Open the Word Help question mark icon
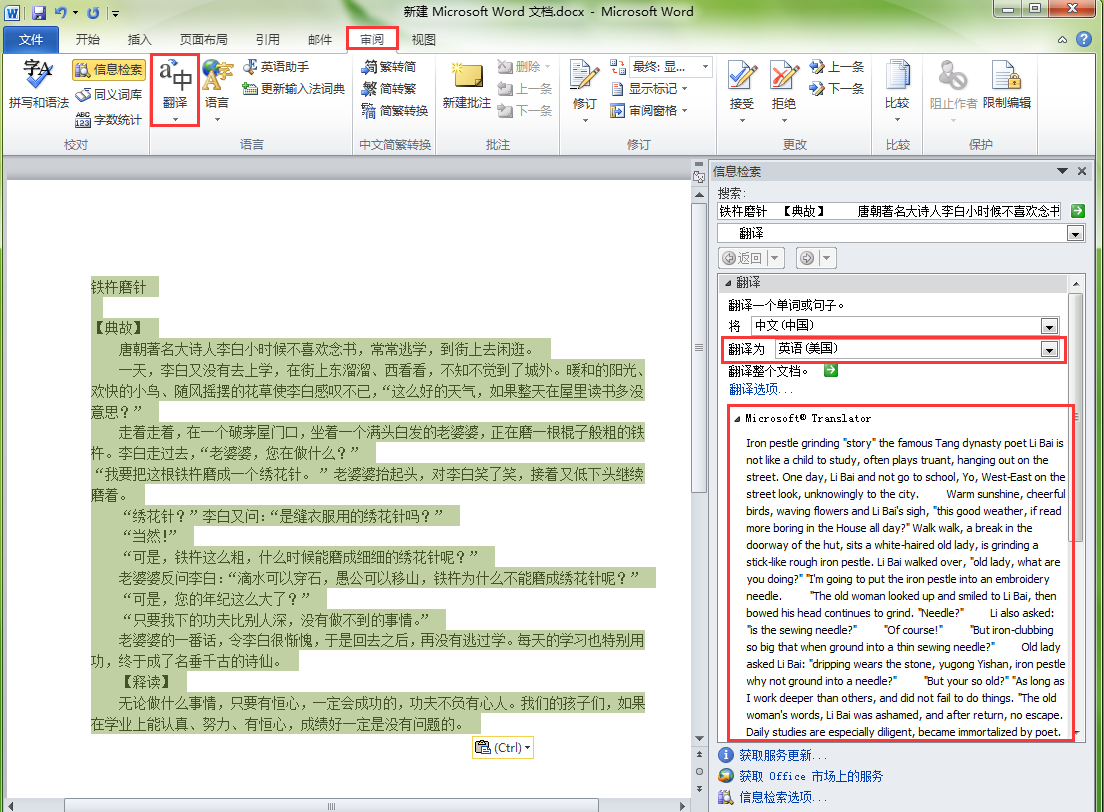This screenshot has height=812, width=1104. [1084, 39]
